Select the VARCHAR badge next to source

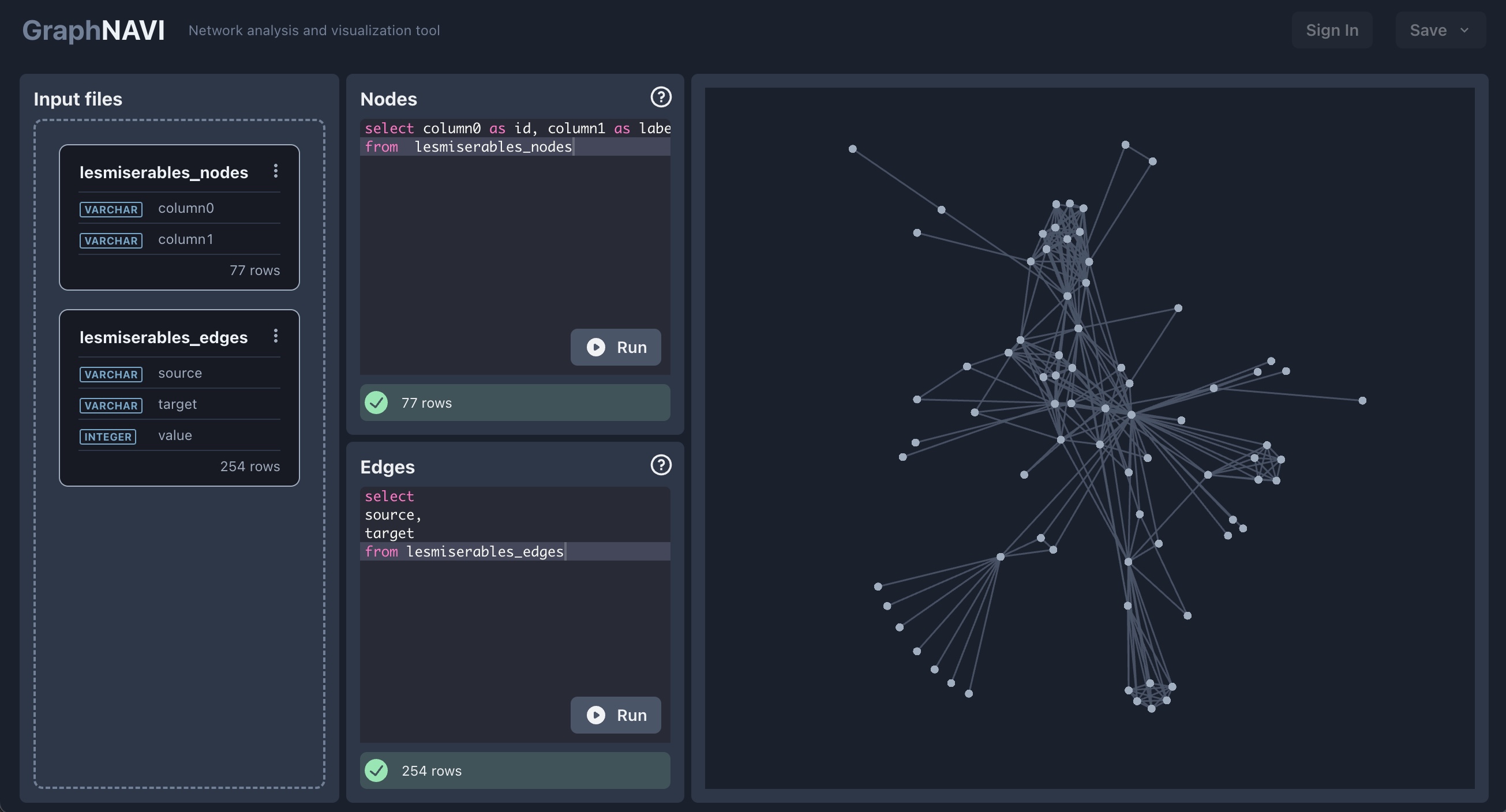(x=110, y=374)
